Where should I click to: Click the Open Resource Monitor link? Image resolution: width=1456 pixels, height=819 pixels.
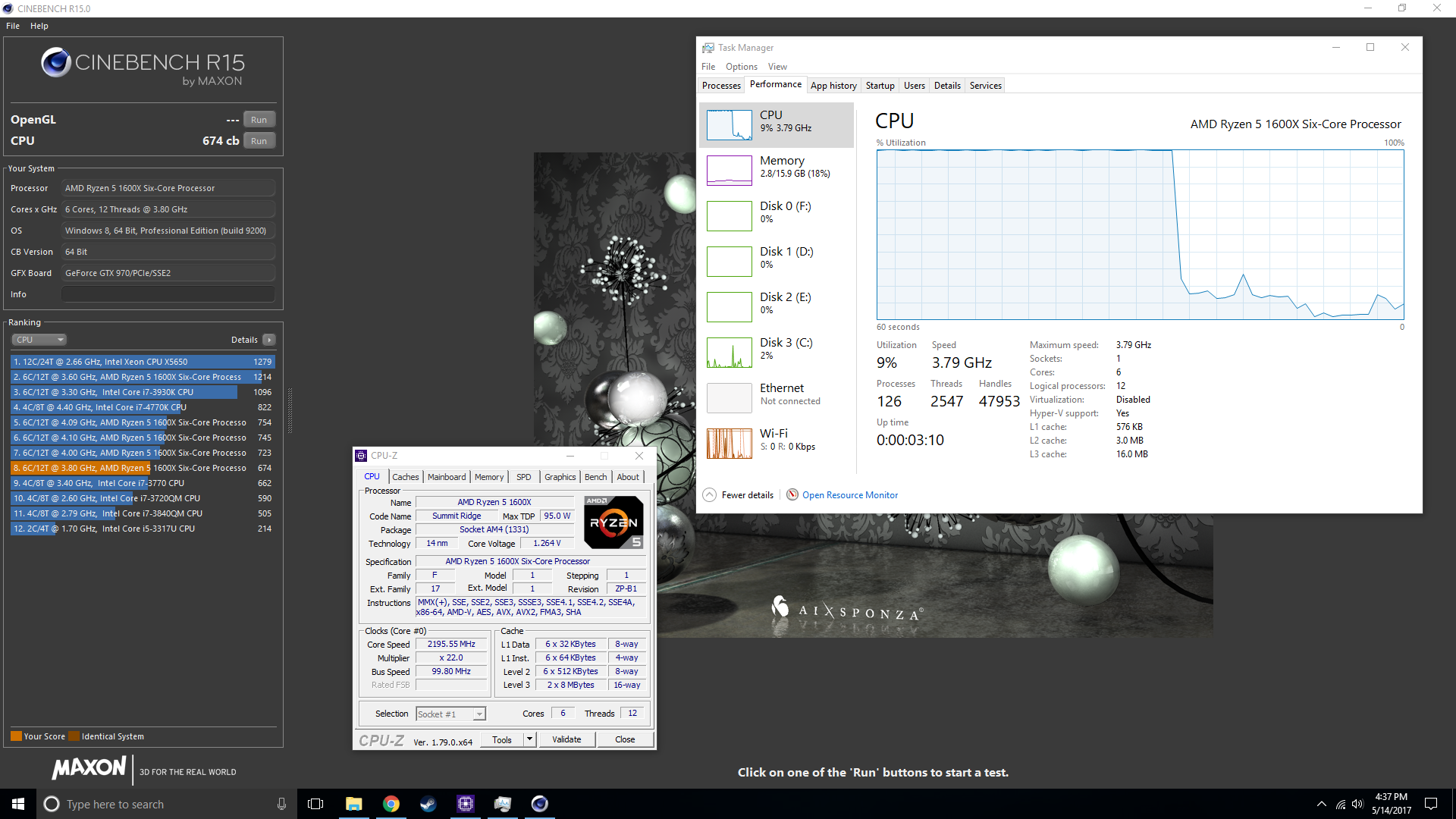(x=850, y=495)
